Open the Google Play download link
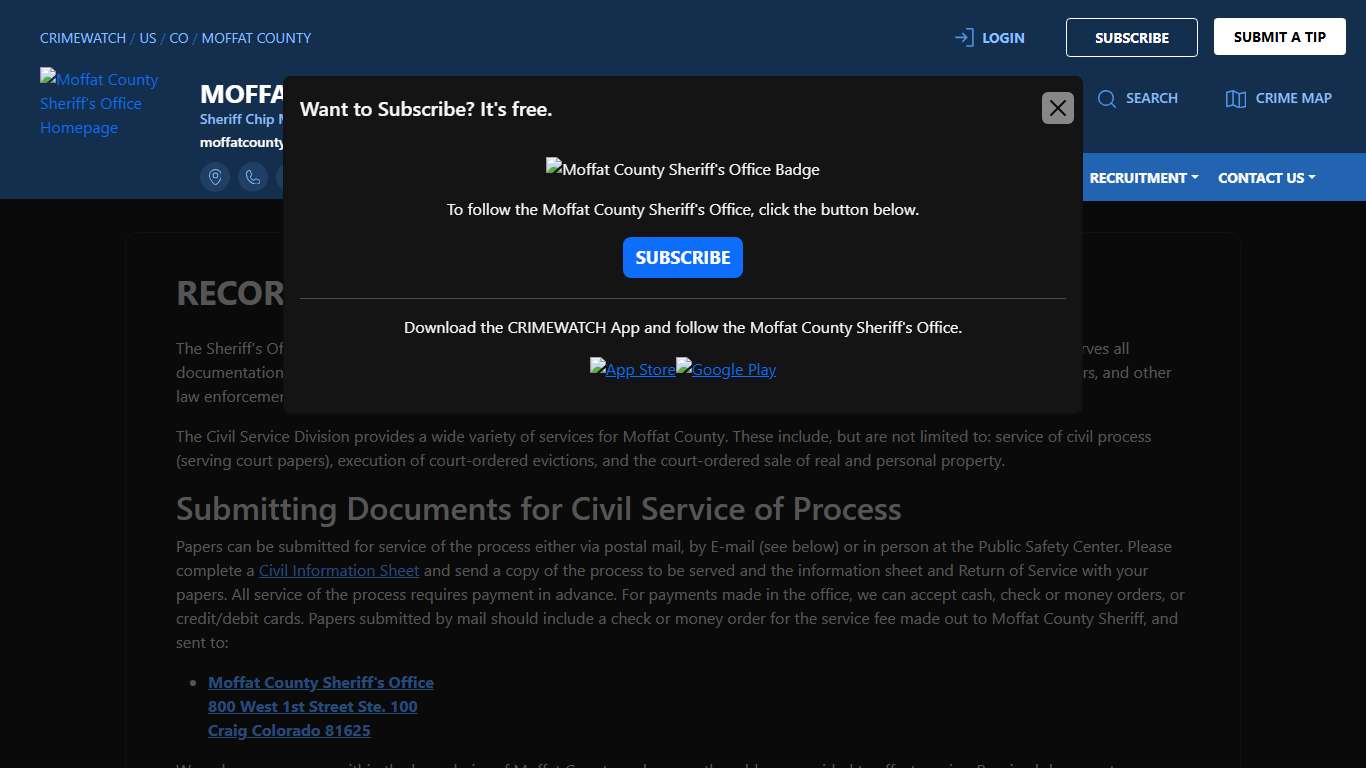 [x=726, y=369]
